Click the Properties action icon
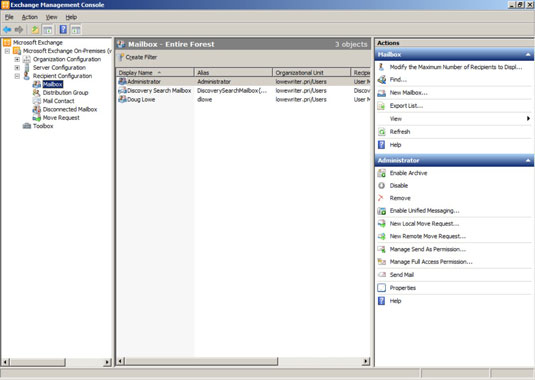Screen dimensions: 535x380 coord(381,288)
